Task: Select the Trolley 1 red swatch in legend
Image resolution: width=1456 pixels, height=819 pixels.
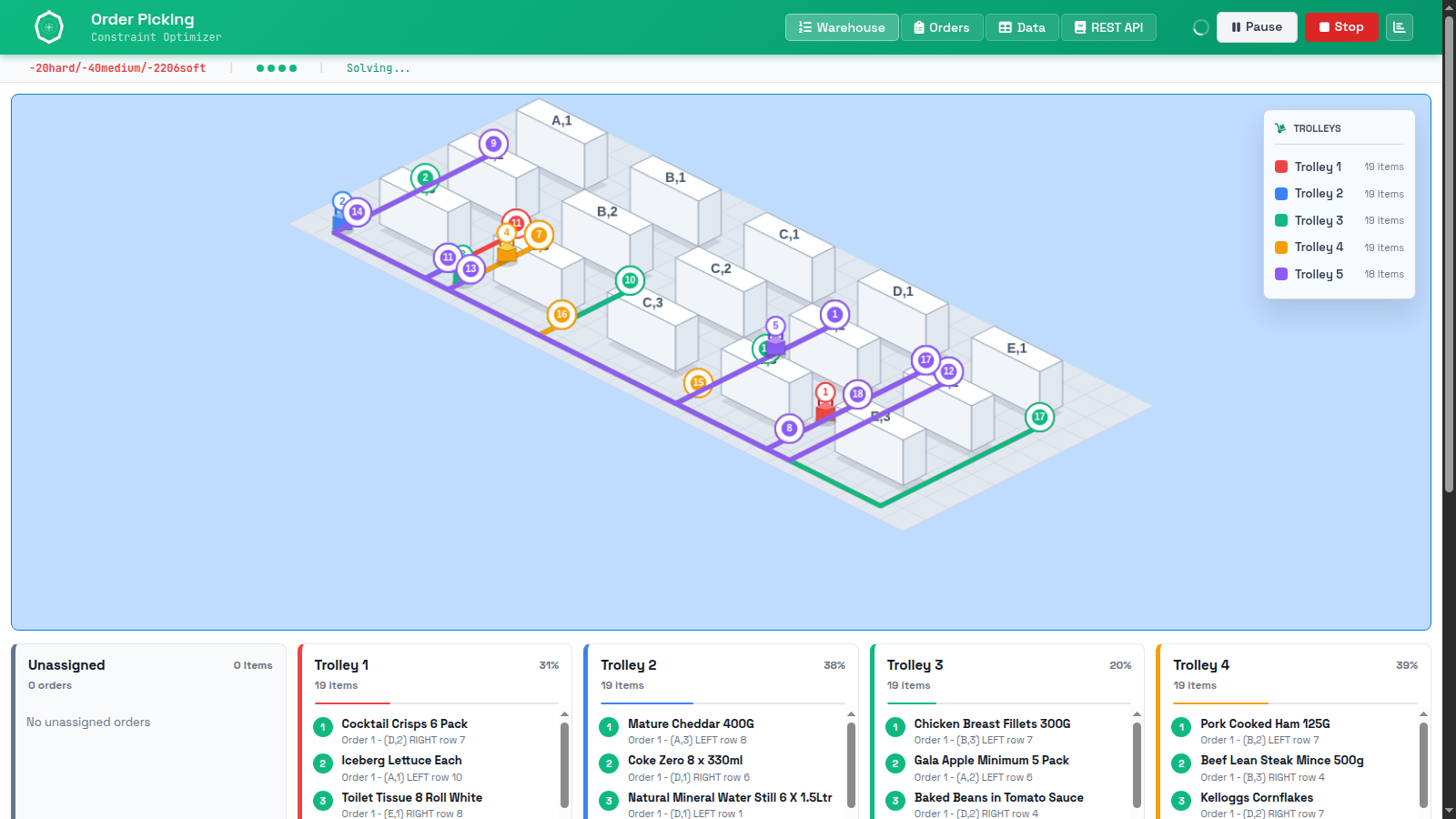Action: click(1281, 167)
